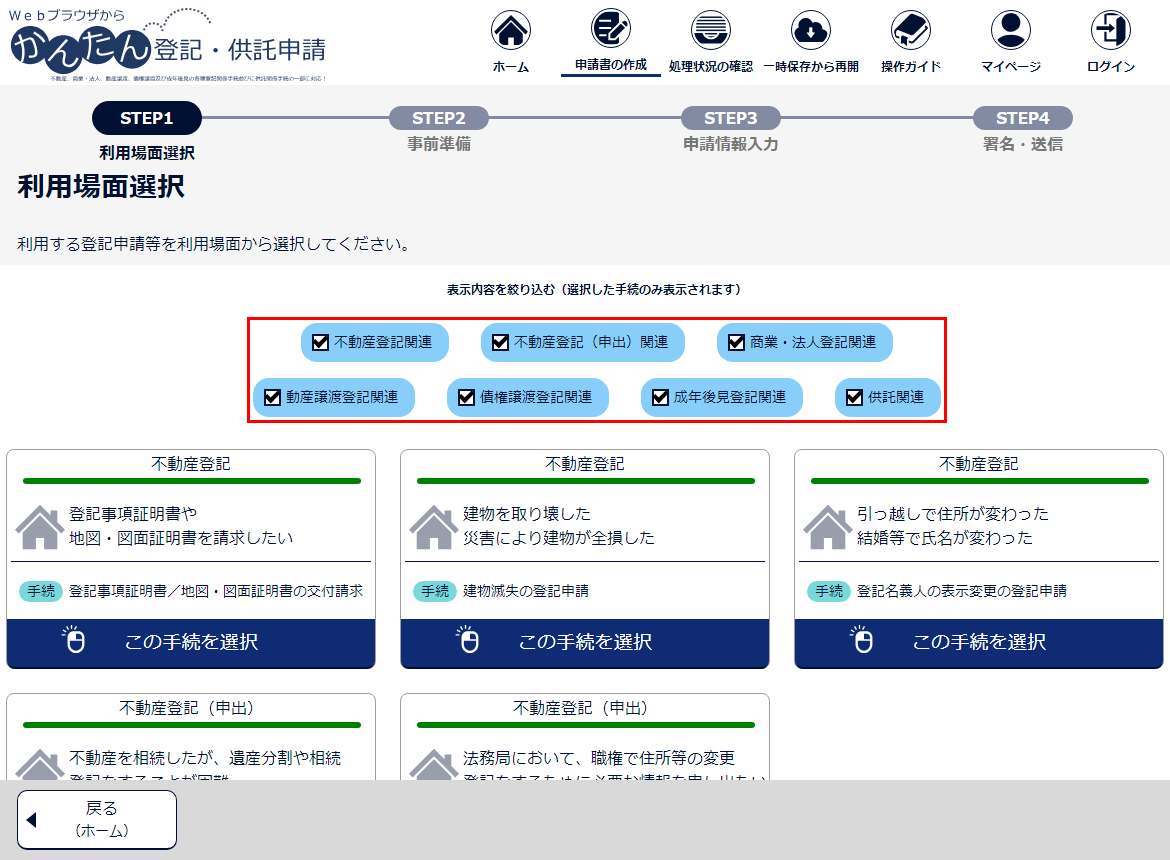Screen dimensions: 1170x860
Task: Uncheck 不動産登記(申出)関連 filter
Action: [x=501, y=343]
